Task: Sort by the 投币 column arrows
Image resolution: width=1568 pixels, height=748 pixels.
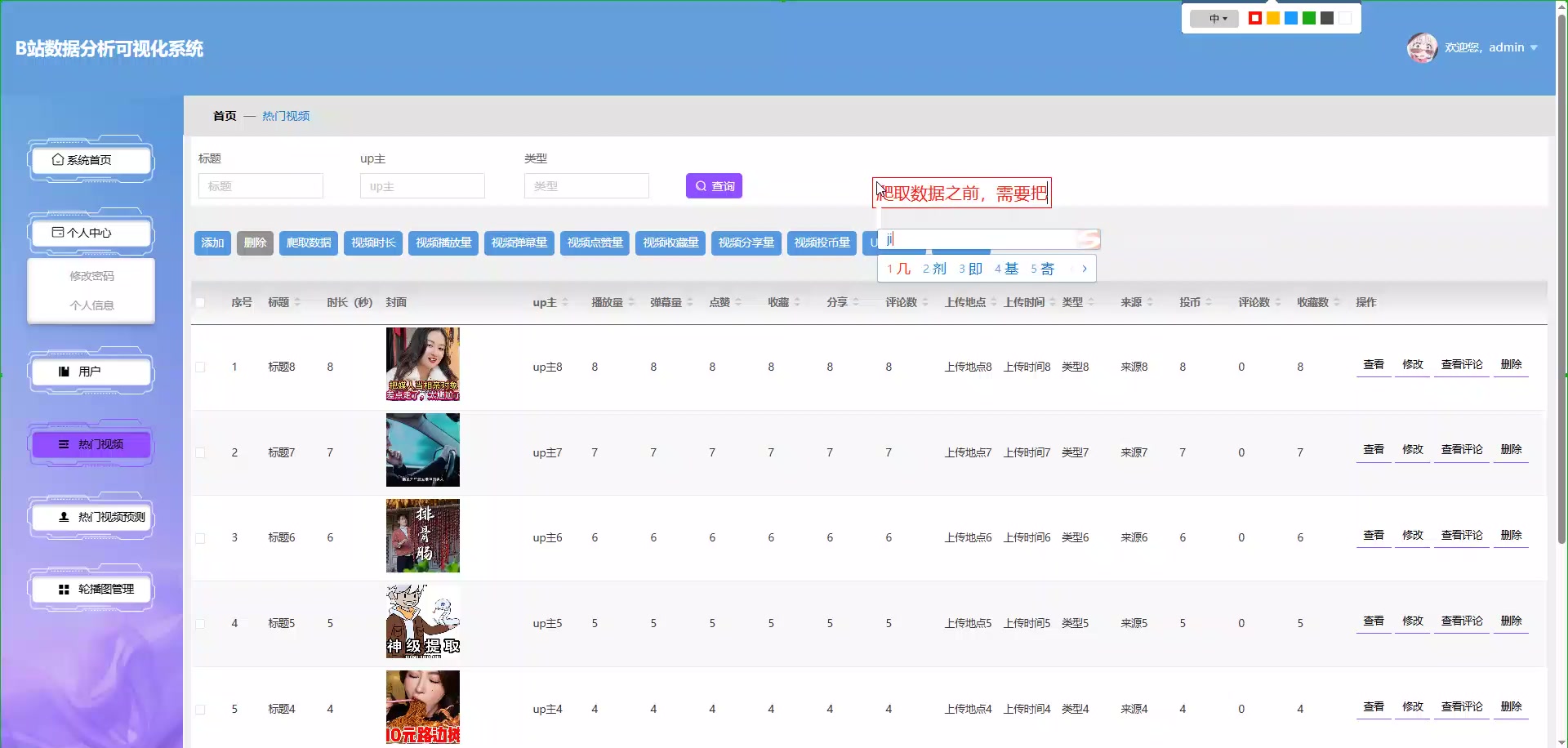Action: tap(1209, 302)
